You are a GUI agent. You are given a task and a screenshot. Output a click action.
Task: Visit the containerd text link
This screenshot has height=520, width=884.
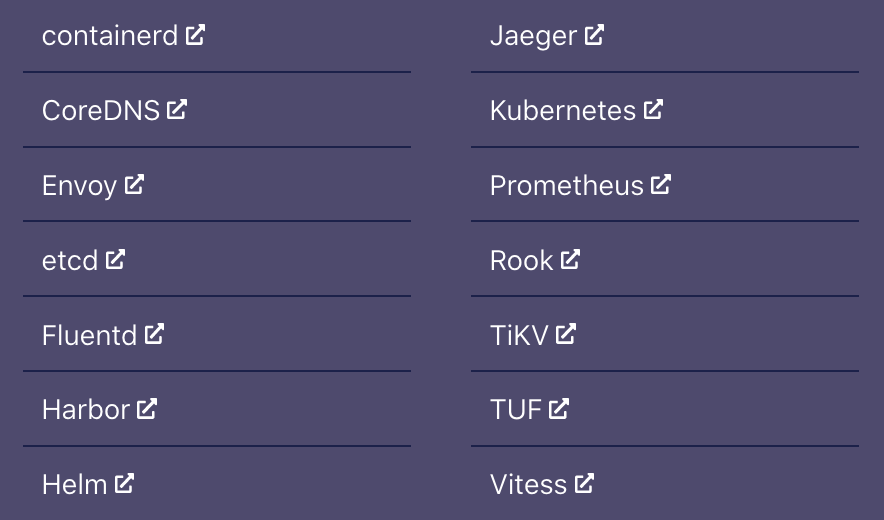pyautogui.click(x=110, y=36)
